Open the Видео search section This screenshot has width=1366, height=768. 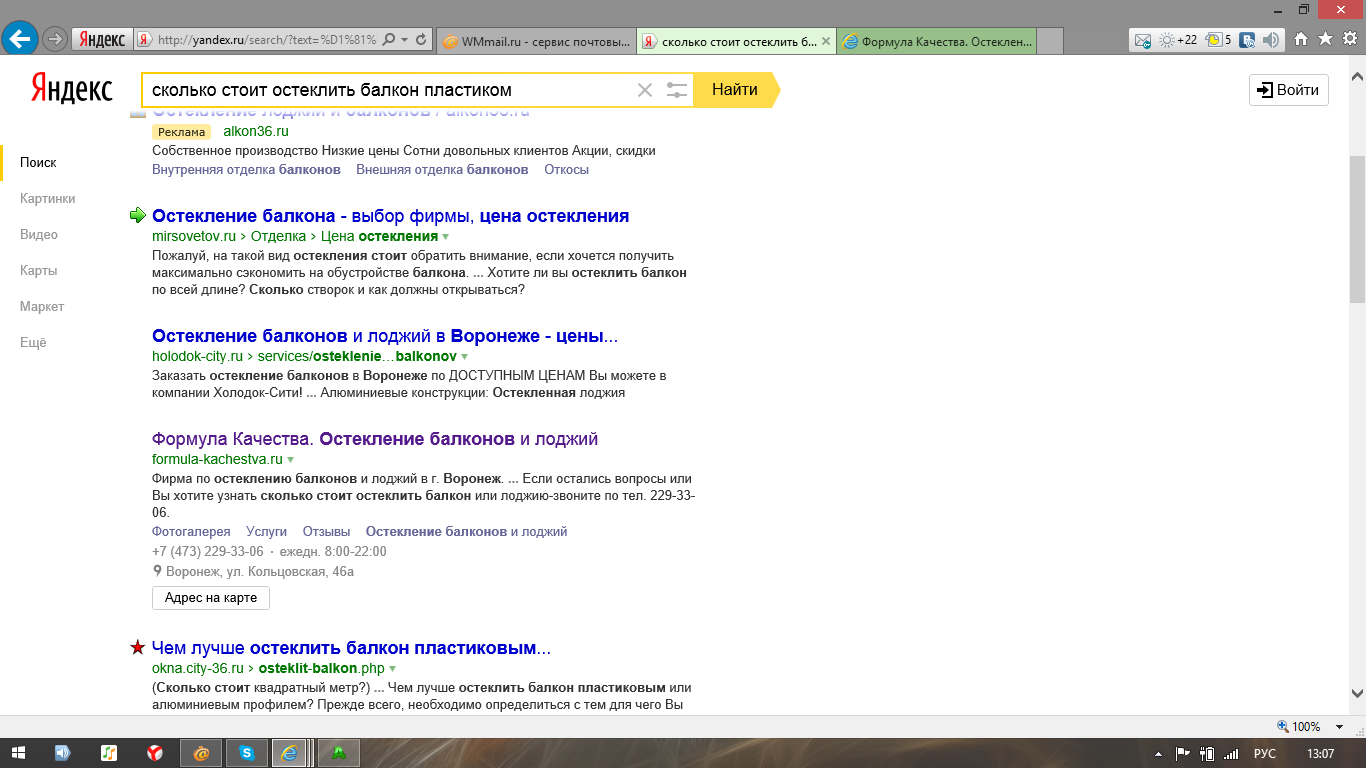tap(39, 235)
